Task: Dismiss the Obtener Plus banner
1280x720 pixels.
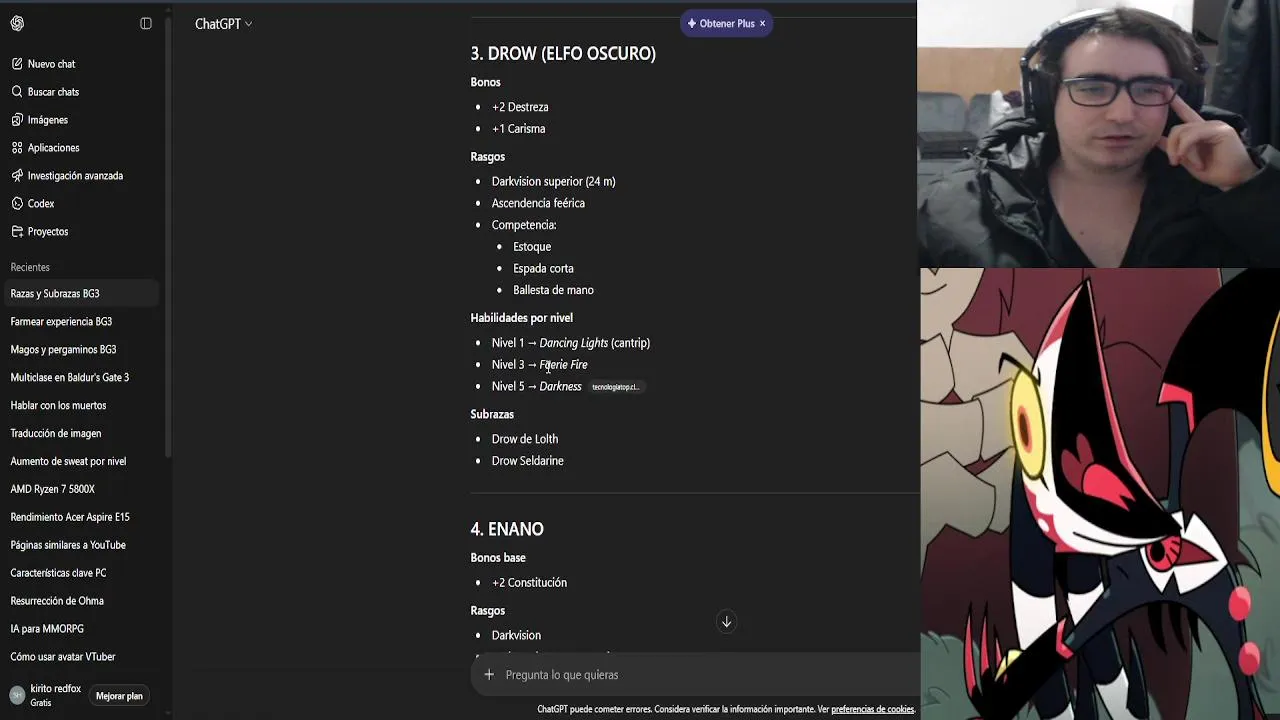Action: pyautogui.click(x=762, y=23)
